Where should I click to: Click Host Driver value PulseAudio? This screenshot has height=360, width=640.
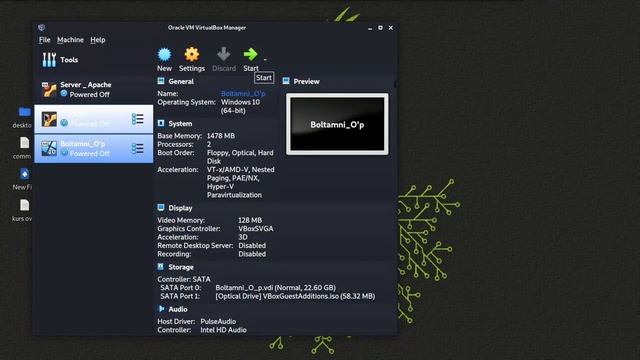coord(218,321)
